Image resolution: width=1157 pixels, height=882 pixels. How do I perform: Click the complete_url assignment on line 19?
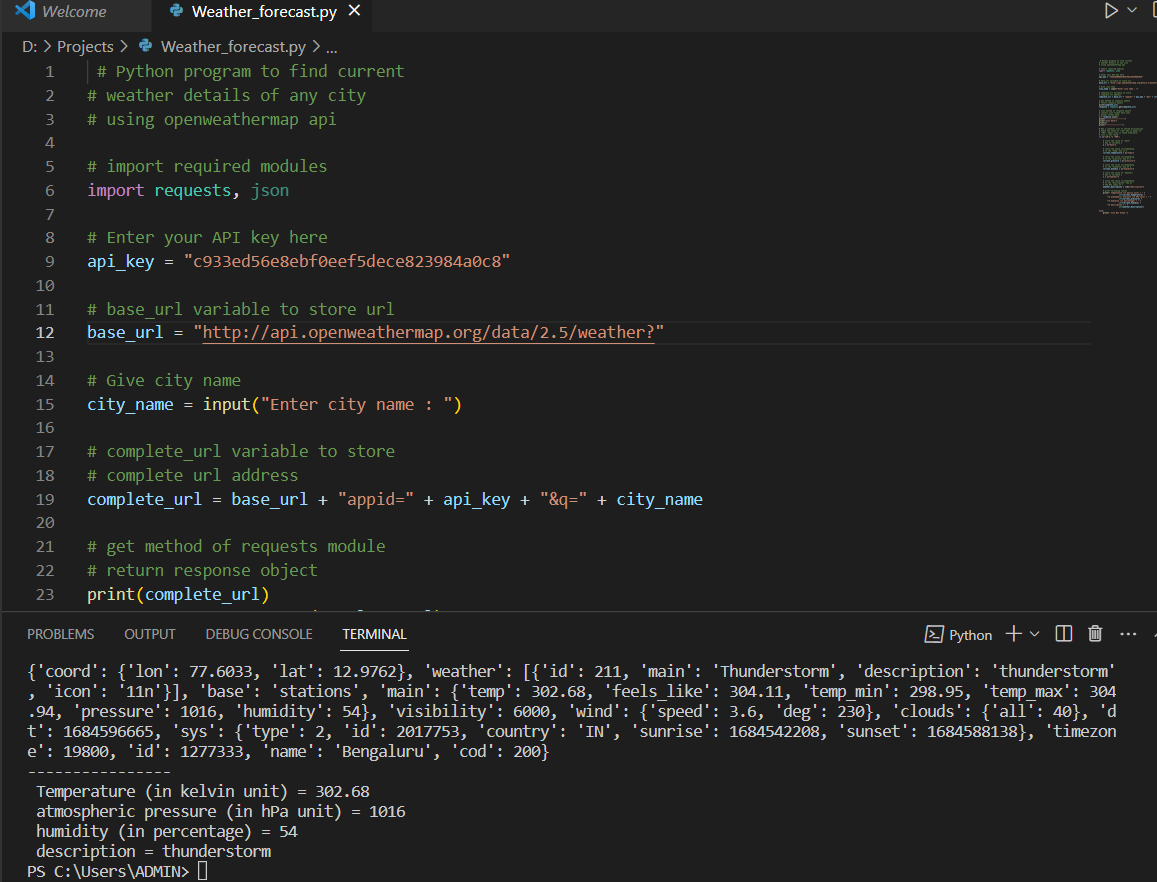click(x=395, y=500)
